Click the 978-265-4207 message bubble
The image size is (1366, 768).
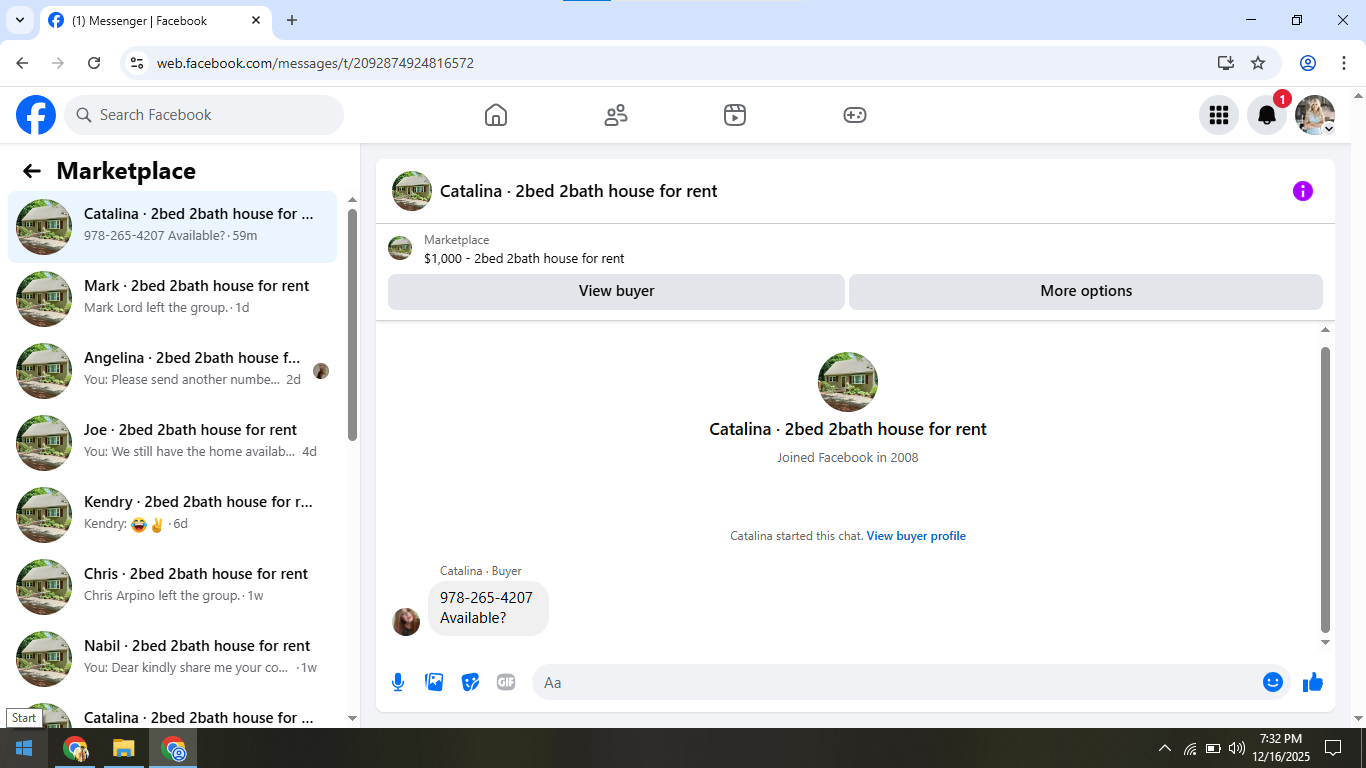pyautogui.click(x=488, y=608)
